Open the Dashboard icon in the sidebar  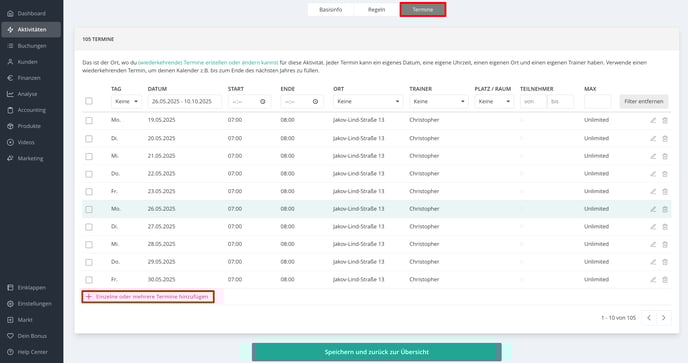[x=10, y=14]
